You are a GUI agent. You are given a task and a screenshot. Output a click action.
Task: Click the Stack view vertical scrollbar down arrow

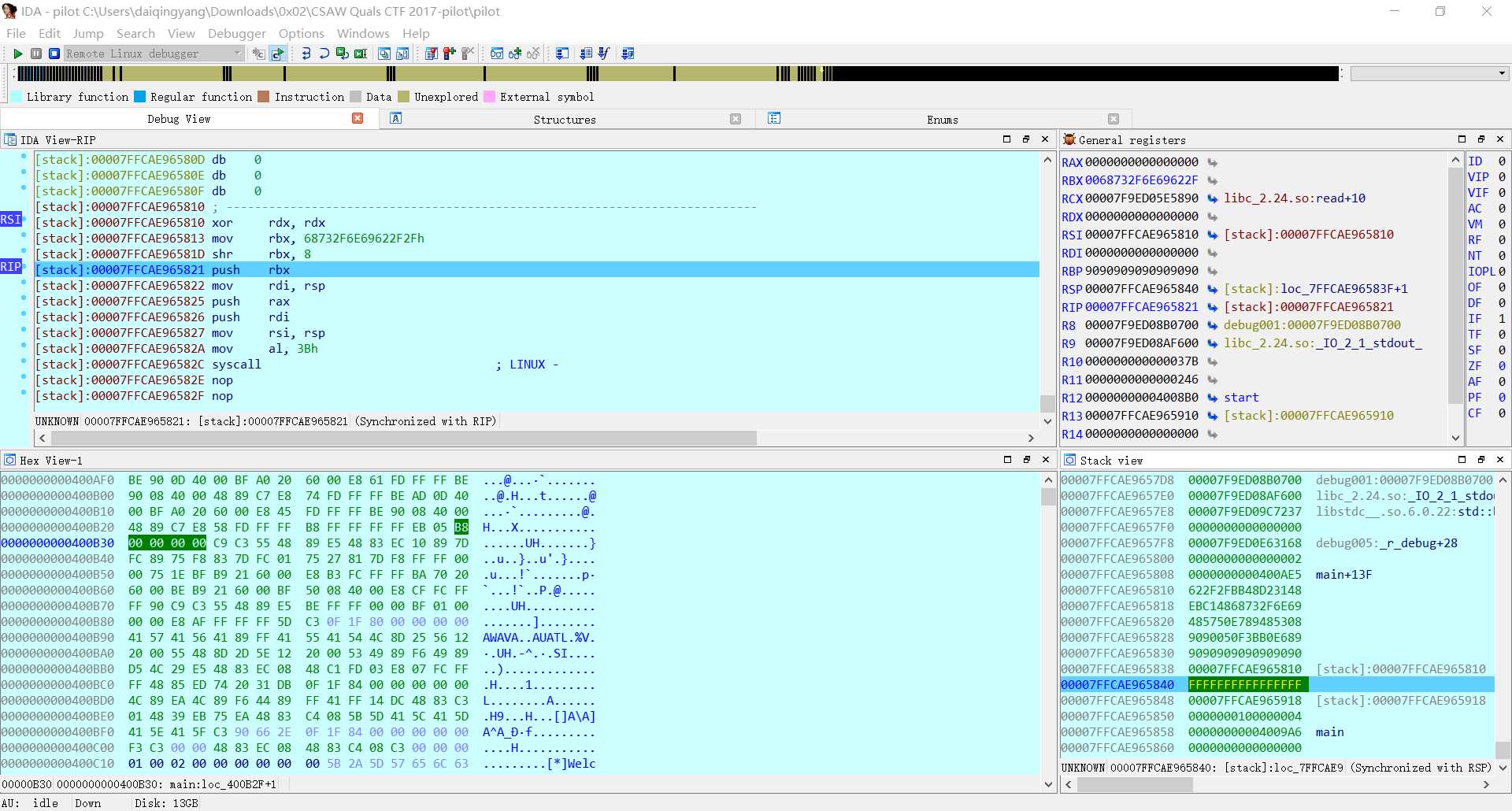[x=1503, y=768]
